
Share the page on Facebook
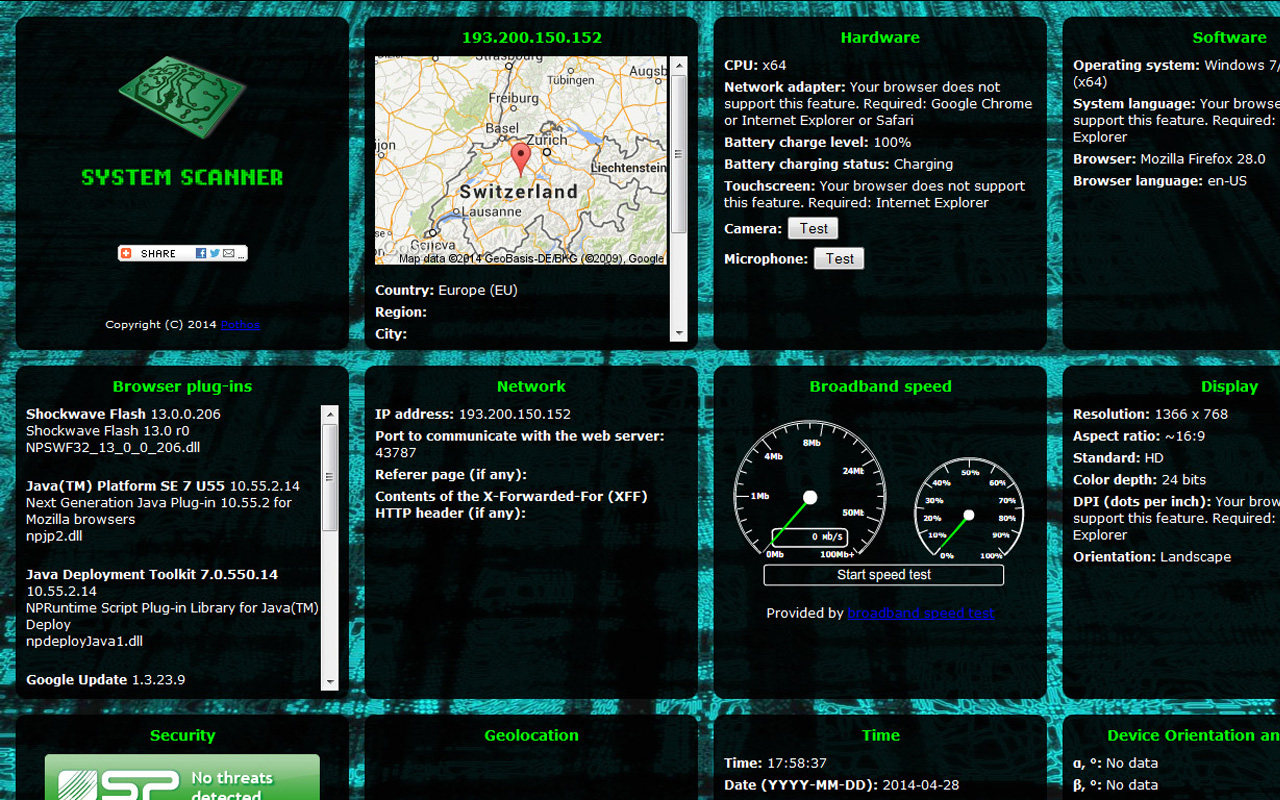(x=201, y=254)
